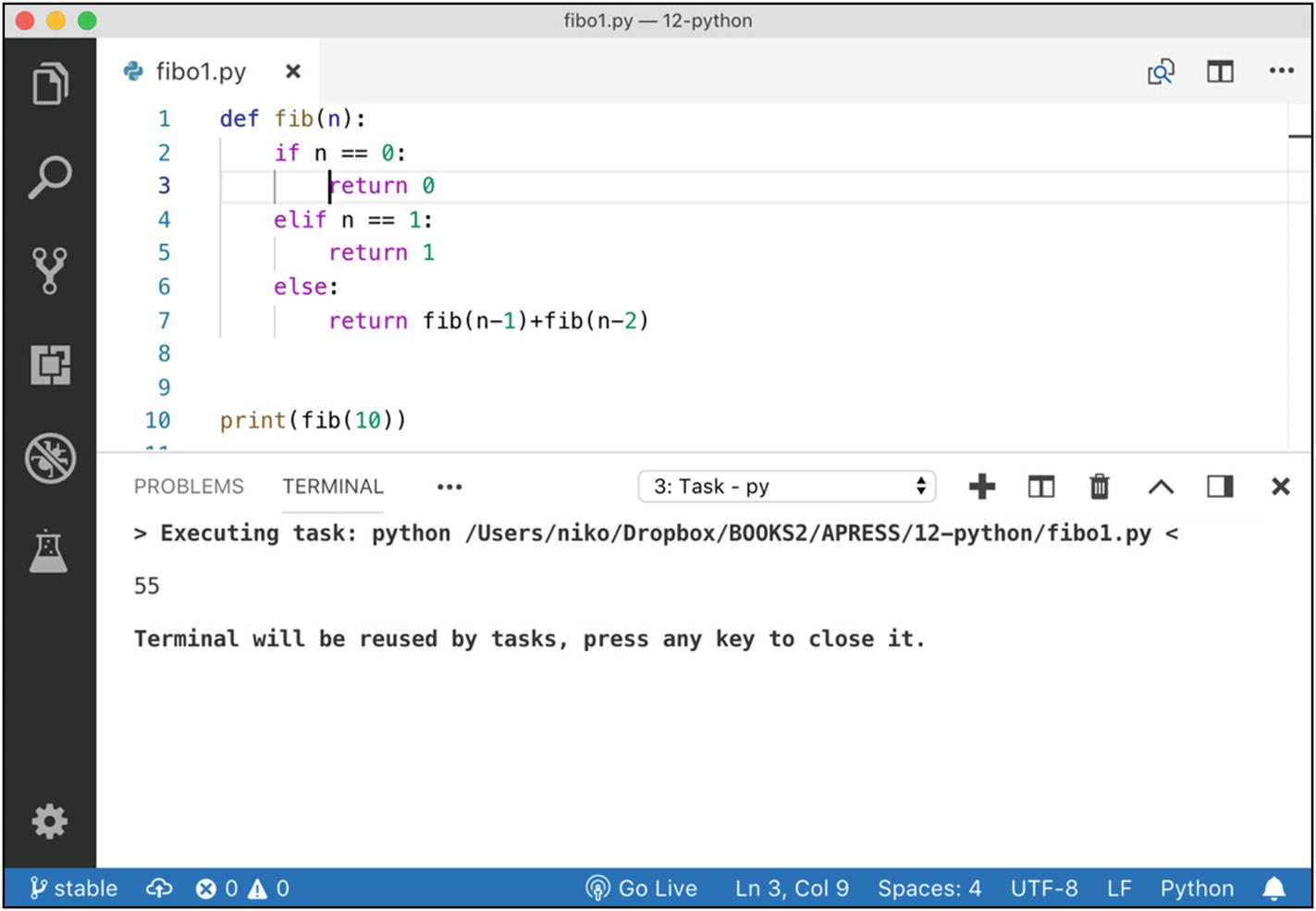1316x911 pixels.
Task: Split the editor to the right
Action: tap(1220, 71)
